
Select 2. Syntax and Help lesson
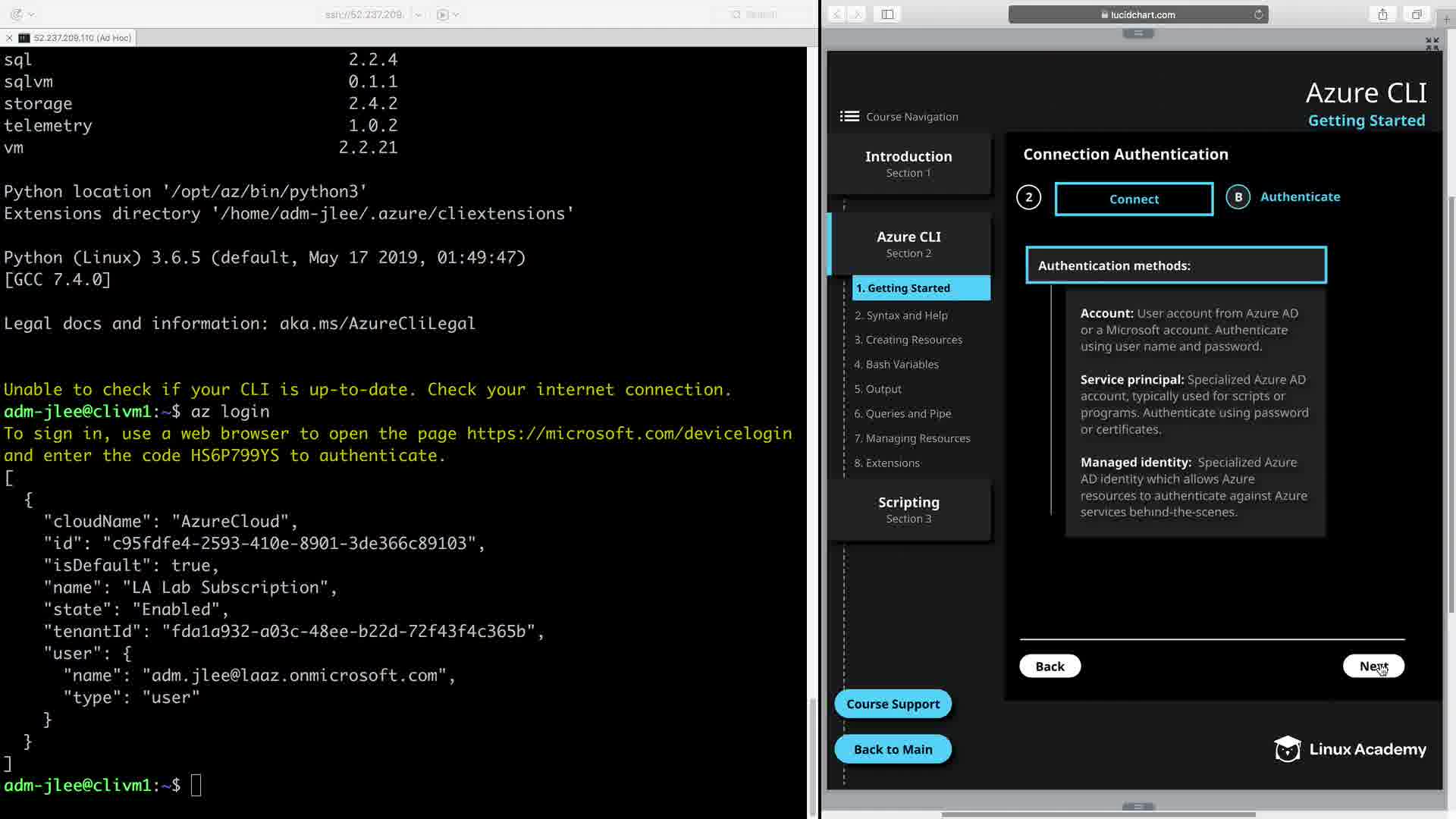pos(901,315)
